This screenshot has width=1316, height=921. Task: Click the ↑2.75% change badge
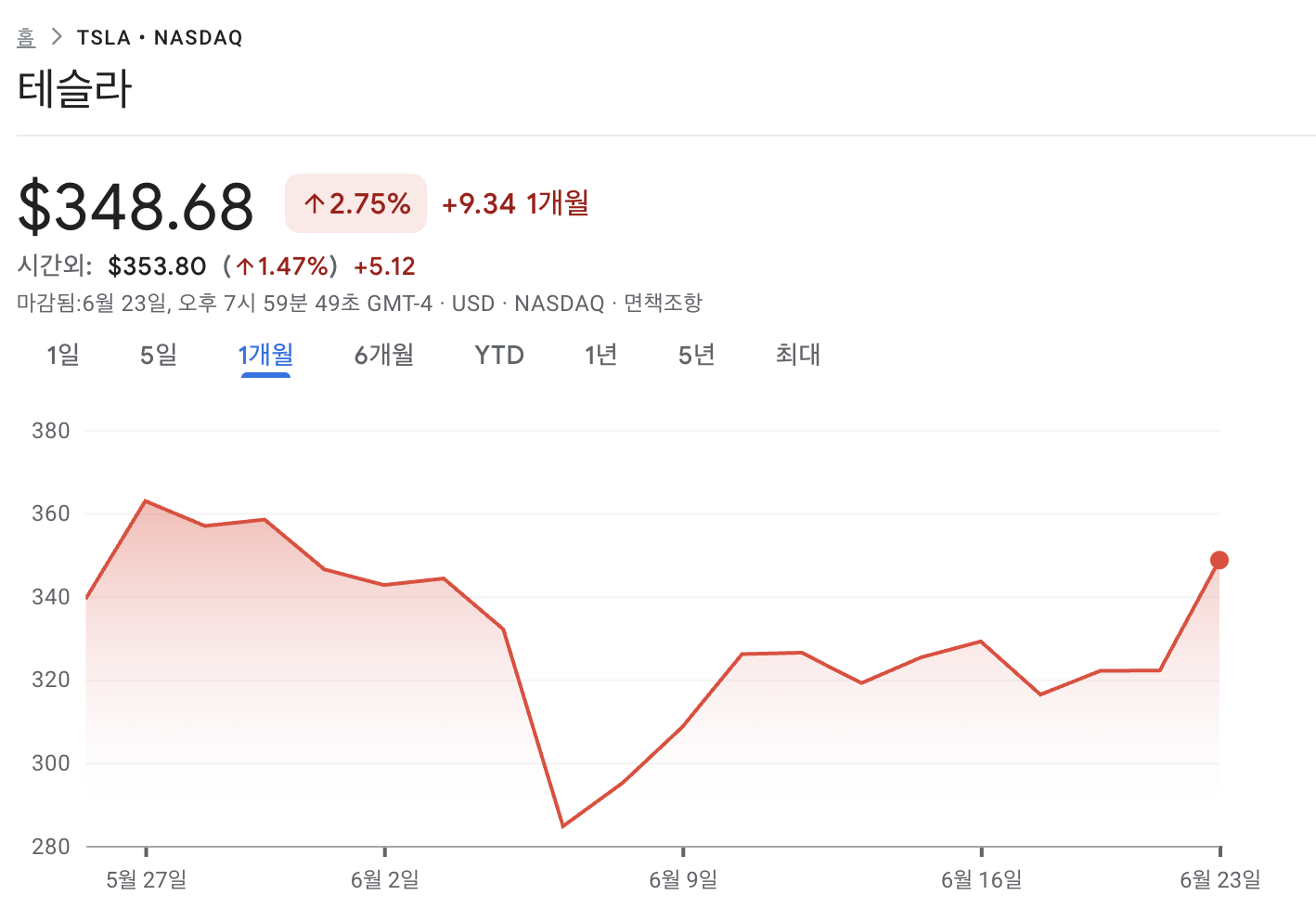[356, 203]
